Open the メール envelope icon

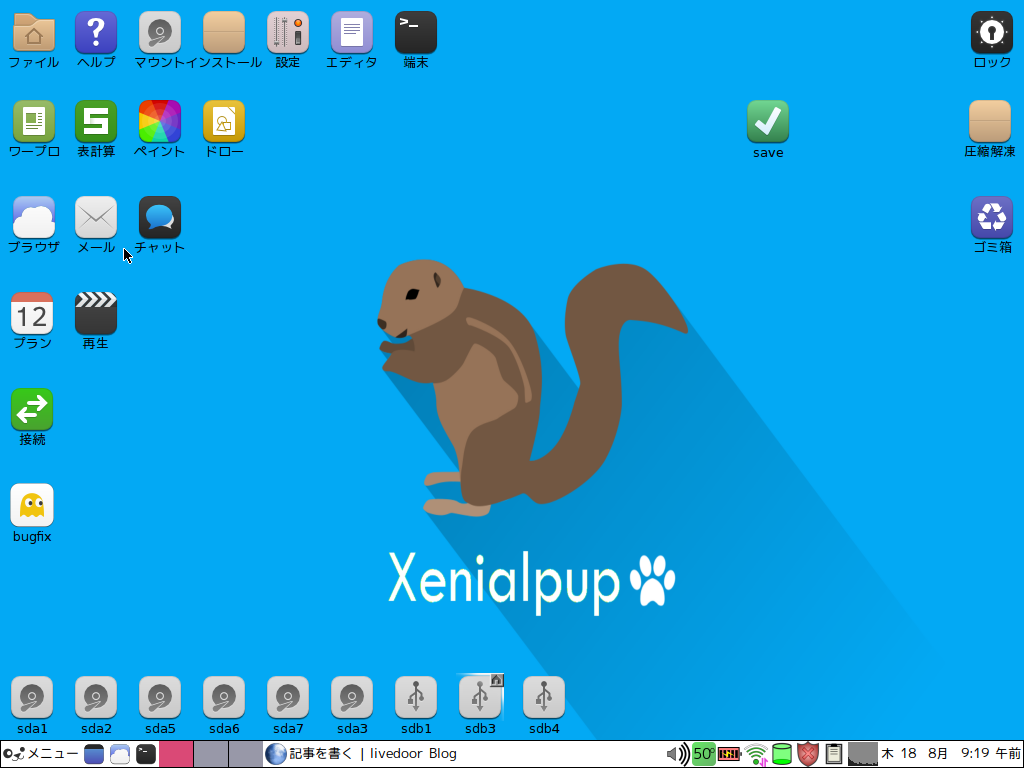click(x=96, y=217)
